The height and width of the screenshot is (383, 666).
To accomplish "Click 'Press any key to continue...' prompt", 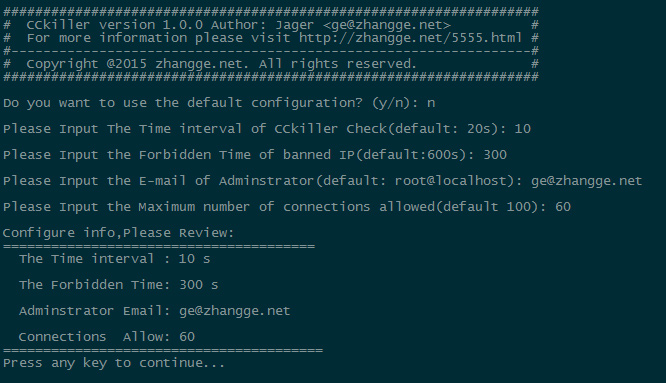I will click(x=114, y=363).
